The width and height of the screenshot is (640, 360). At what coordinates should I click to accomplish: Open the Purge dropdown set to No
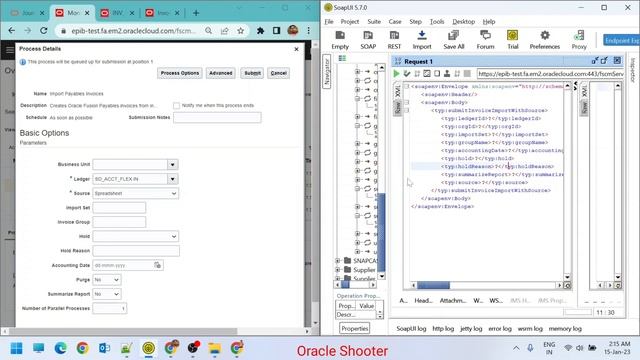pyautogui.click(x=107, y=280)
